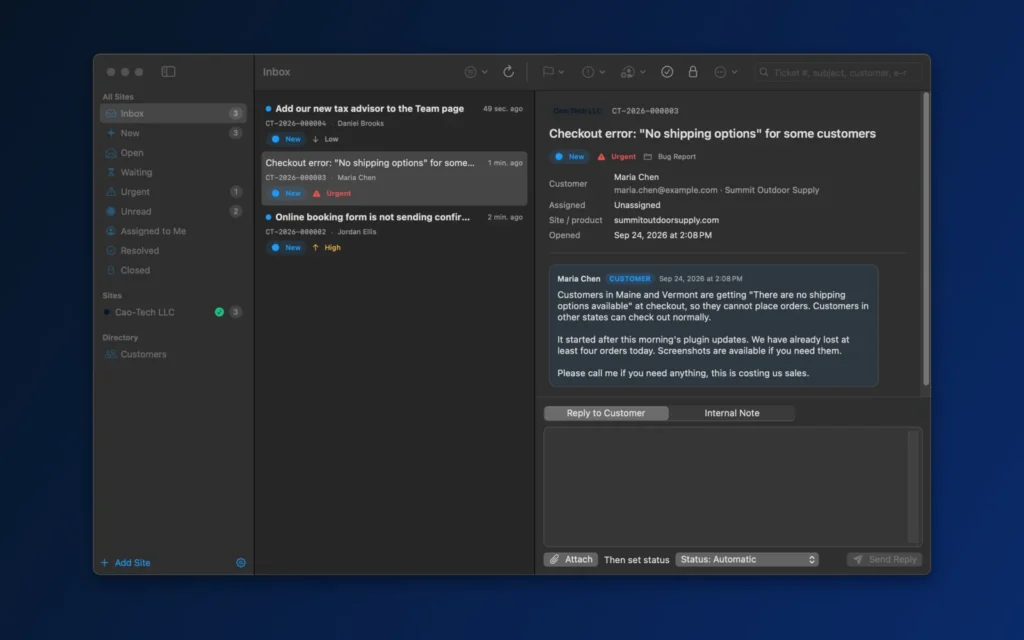This screenshot has height=640, width=1024.
Task: Open Assigned to Me filter
Action: 173,231
